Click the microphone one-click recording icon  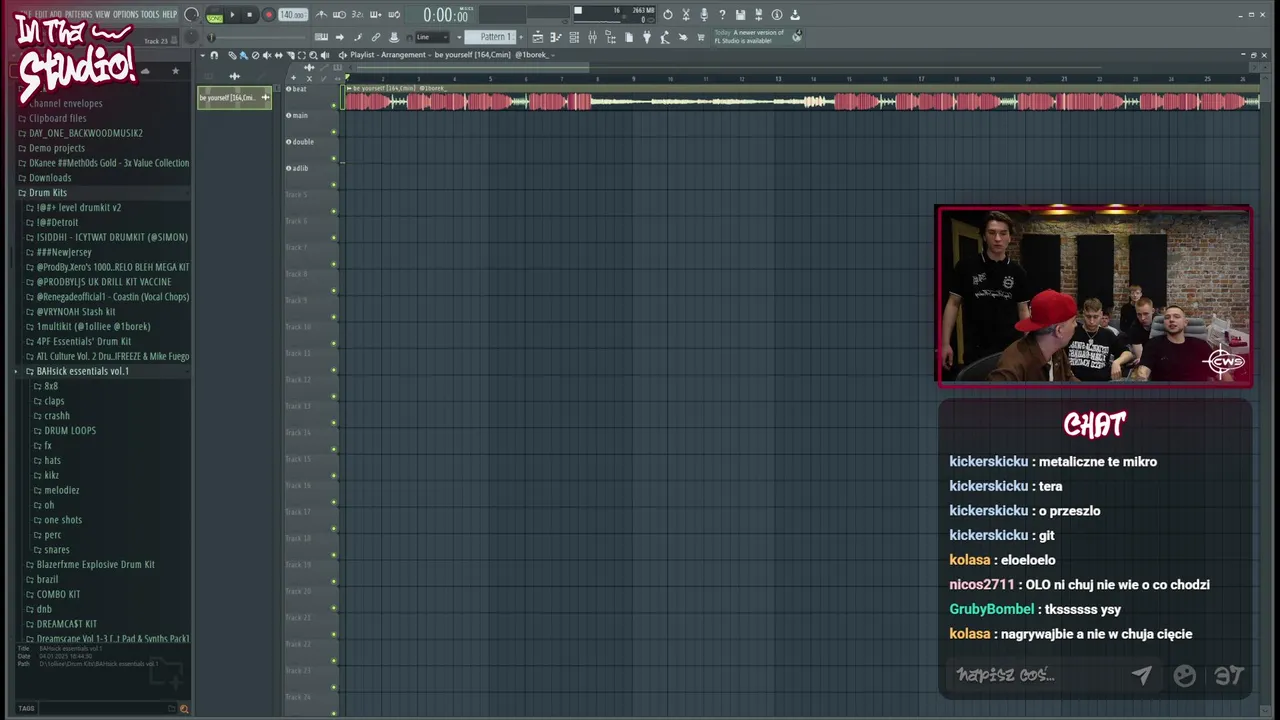click(704, 14)
